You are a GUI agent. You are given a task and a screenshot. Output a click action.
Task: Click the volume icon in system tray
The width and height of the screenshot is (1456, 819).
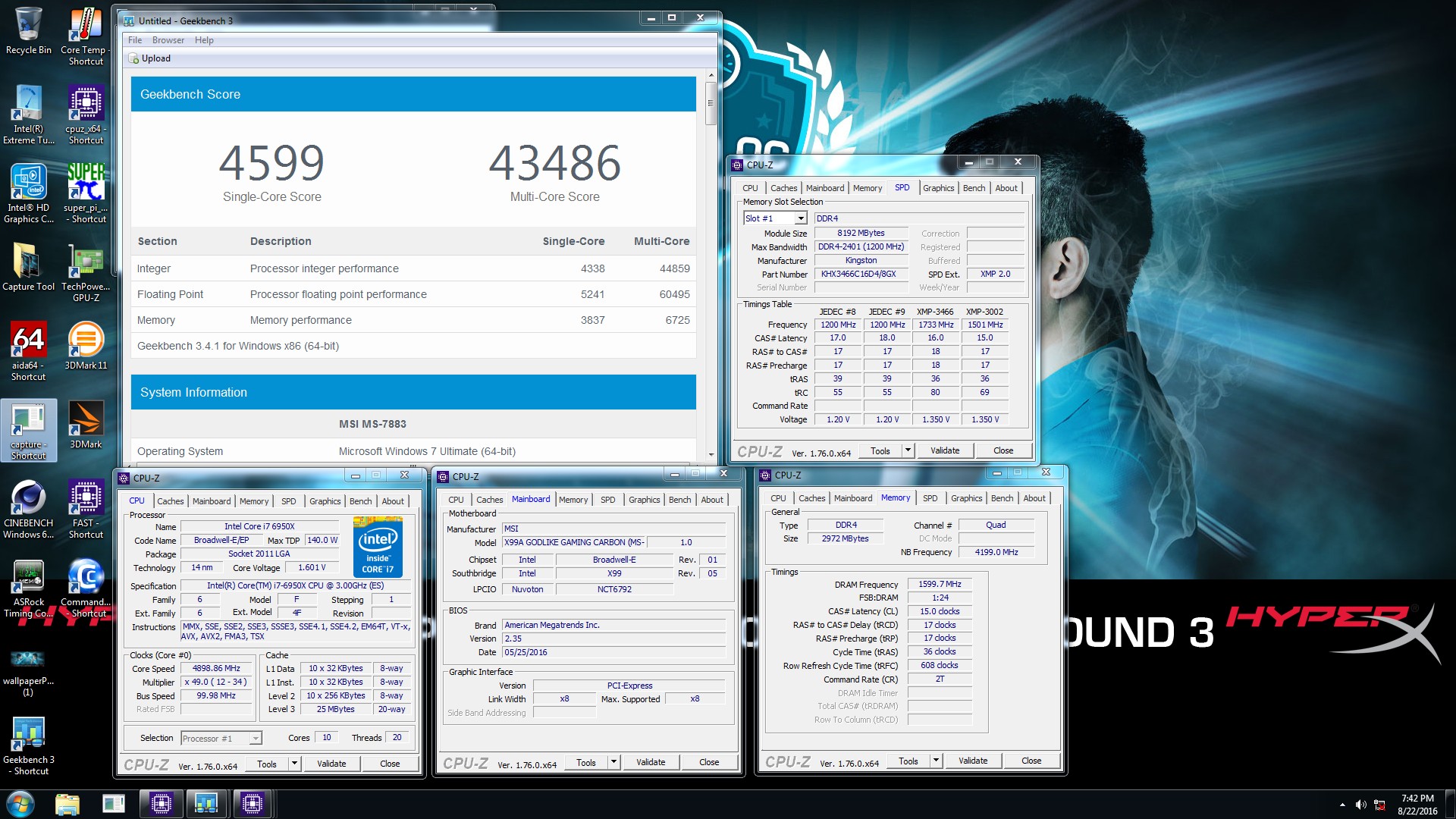pos(1360,805)
